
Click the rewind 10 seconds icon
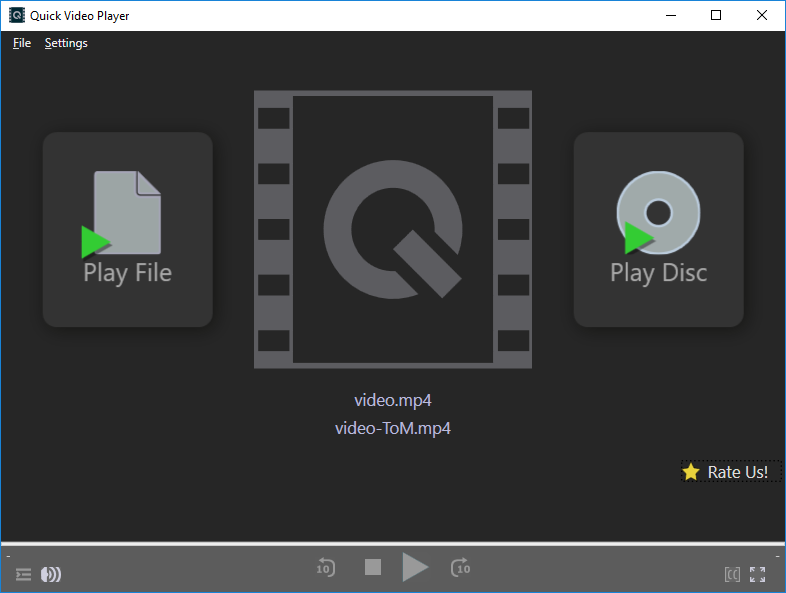coord(325,567)
